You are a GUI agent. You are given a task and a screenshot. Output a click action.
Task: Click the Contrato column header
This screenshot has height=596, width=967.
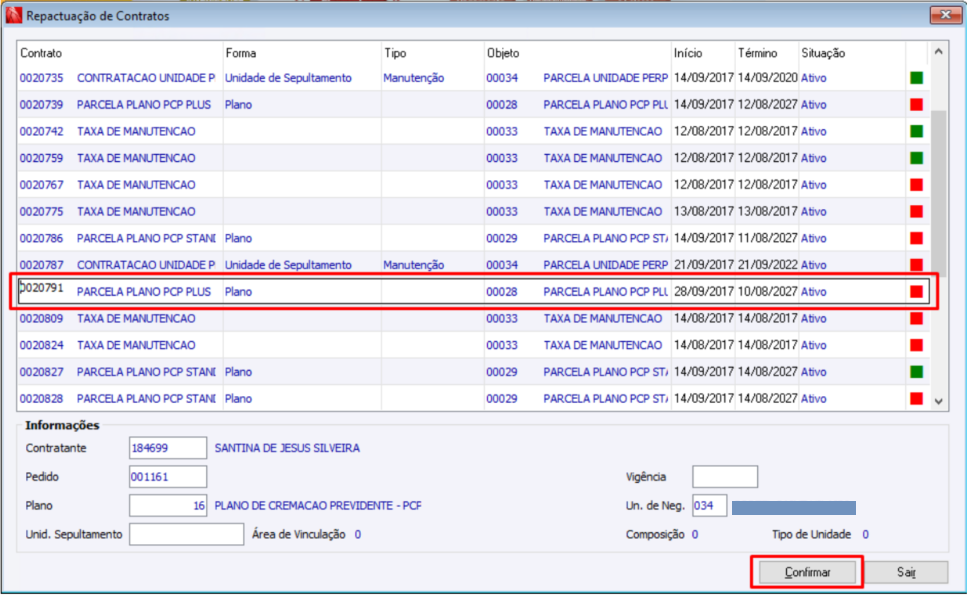click(41, 53)
